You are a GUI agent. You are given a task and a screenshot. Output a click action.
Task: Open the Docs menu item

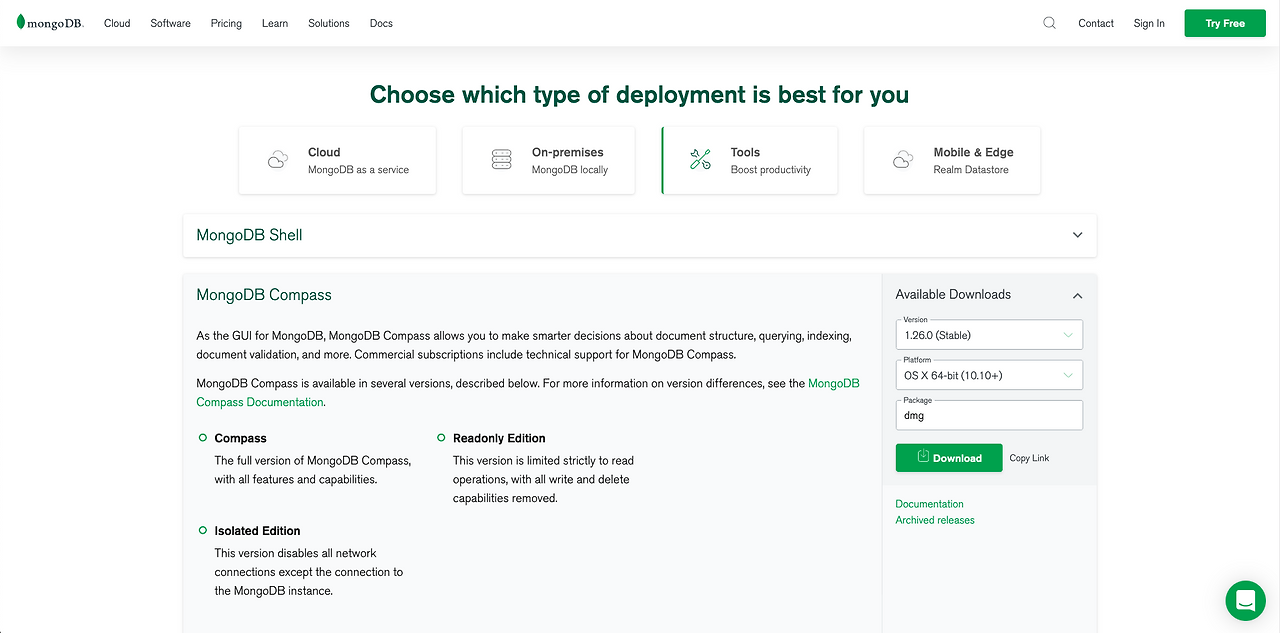[x=381, y=23]
